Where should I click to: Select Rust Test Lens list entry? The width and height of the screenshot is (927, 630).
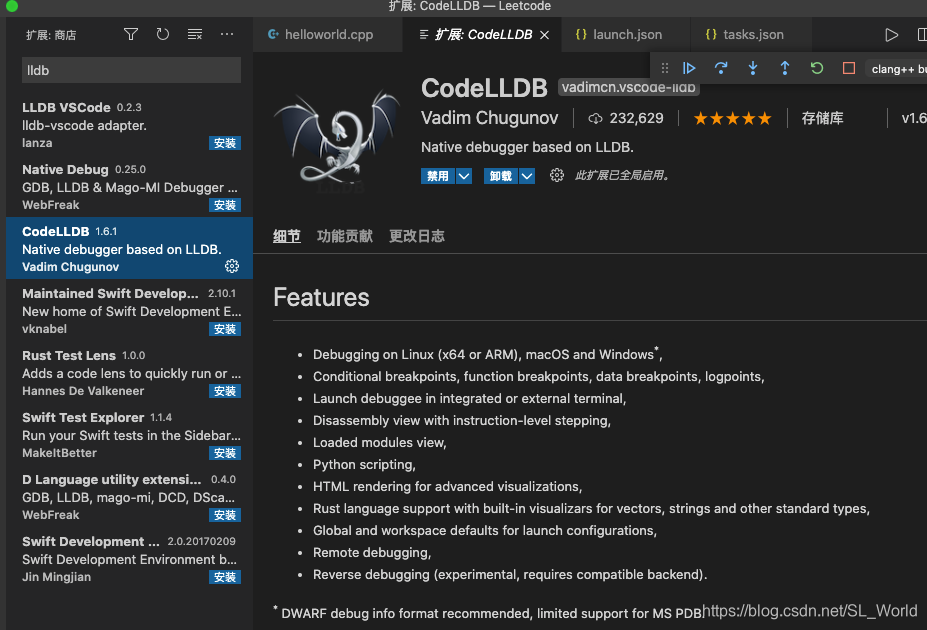pyautogui.click(x=129, y=372)
